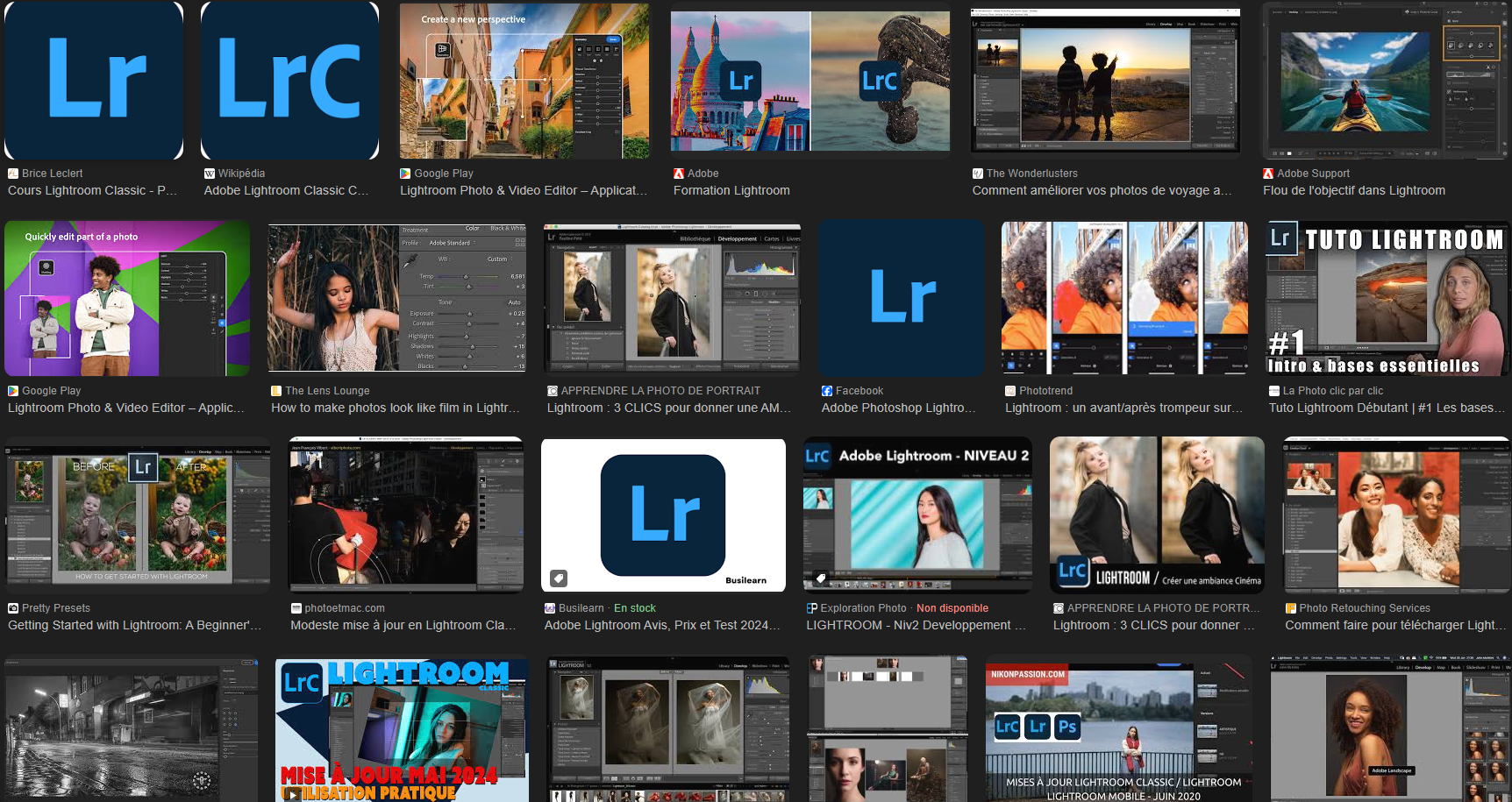Screen dimensions: 1512x802
Task: Click favicon beside 'APPRENDRE LA PHOTO DE PORTRAIT'
Action: [553, 391]
